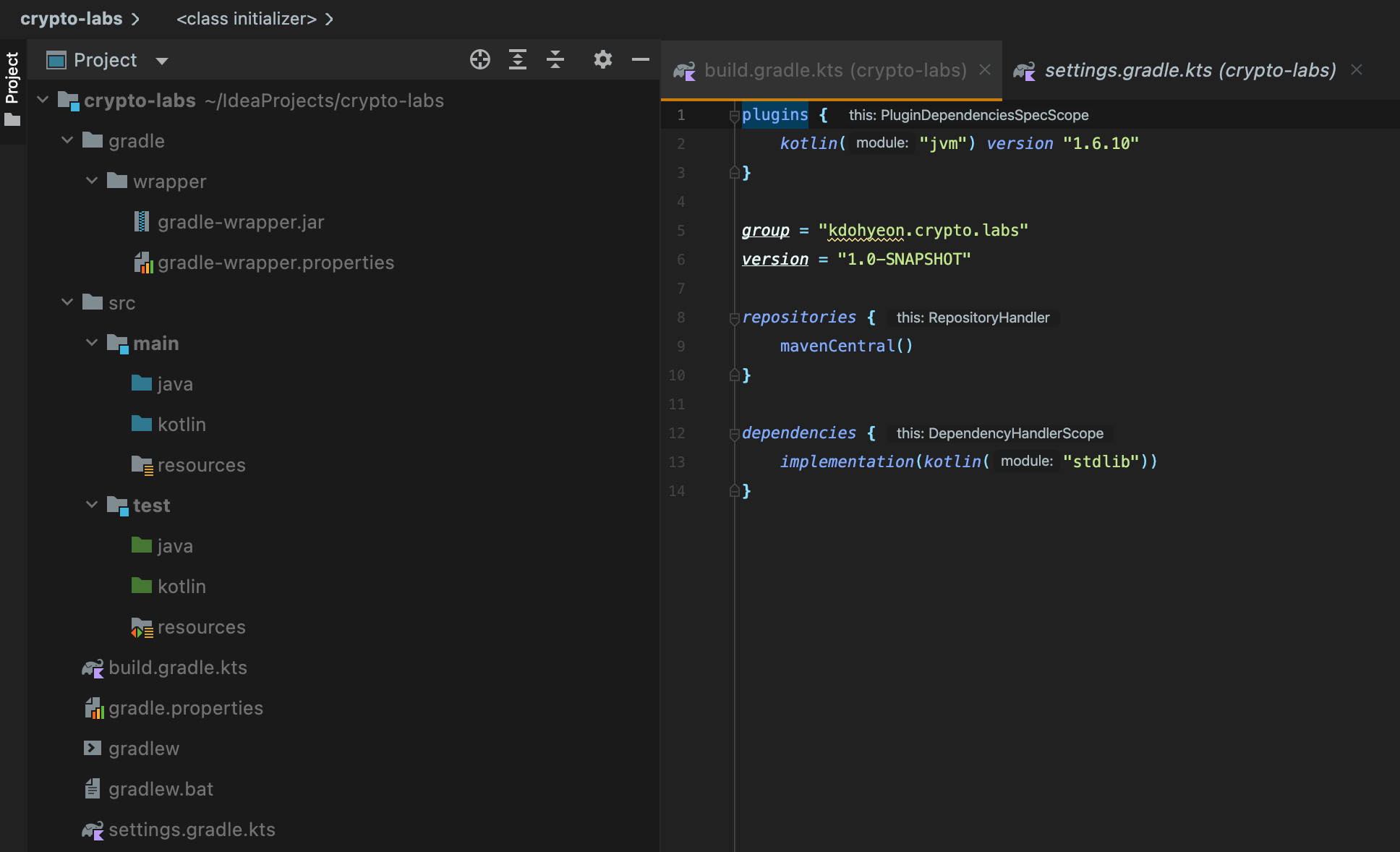Open the Project view dropdown

point(162,61)
